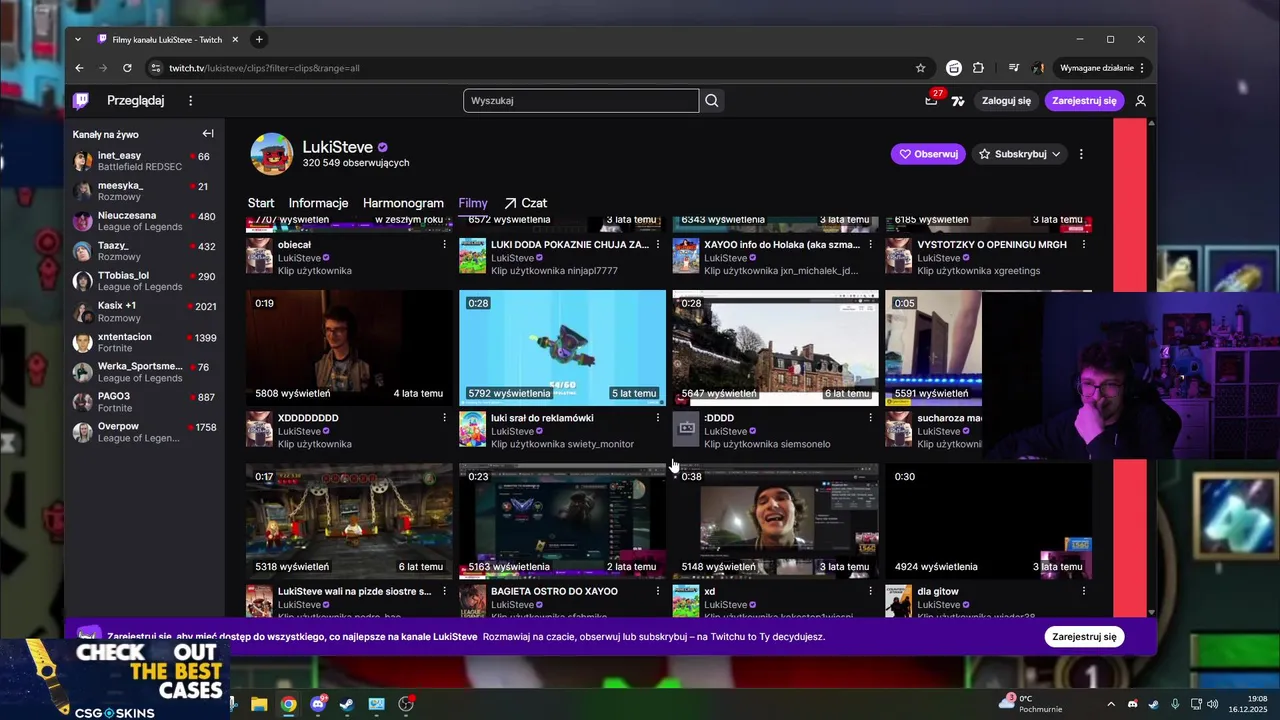Select the Filmy tab
The width and height of the screenshot is (1280, 720).
pos(473,203)
